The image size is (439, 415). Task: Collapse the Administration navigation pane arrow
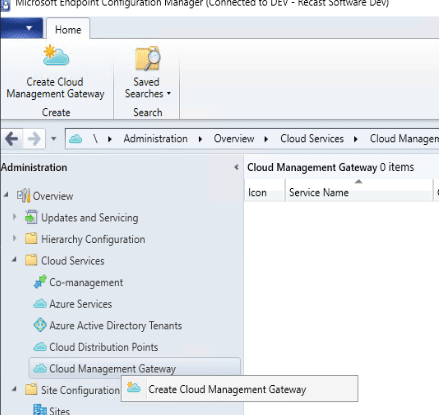click(x=236, y=167)
